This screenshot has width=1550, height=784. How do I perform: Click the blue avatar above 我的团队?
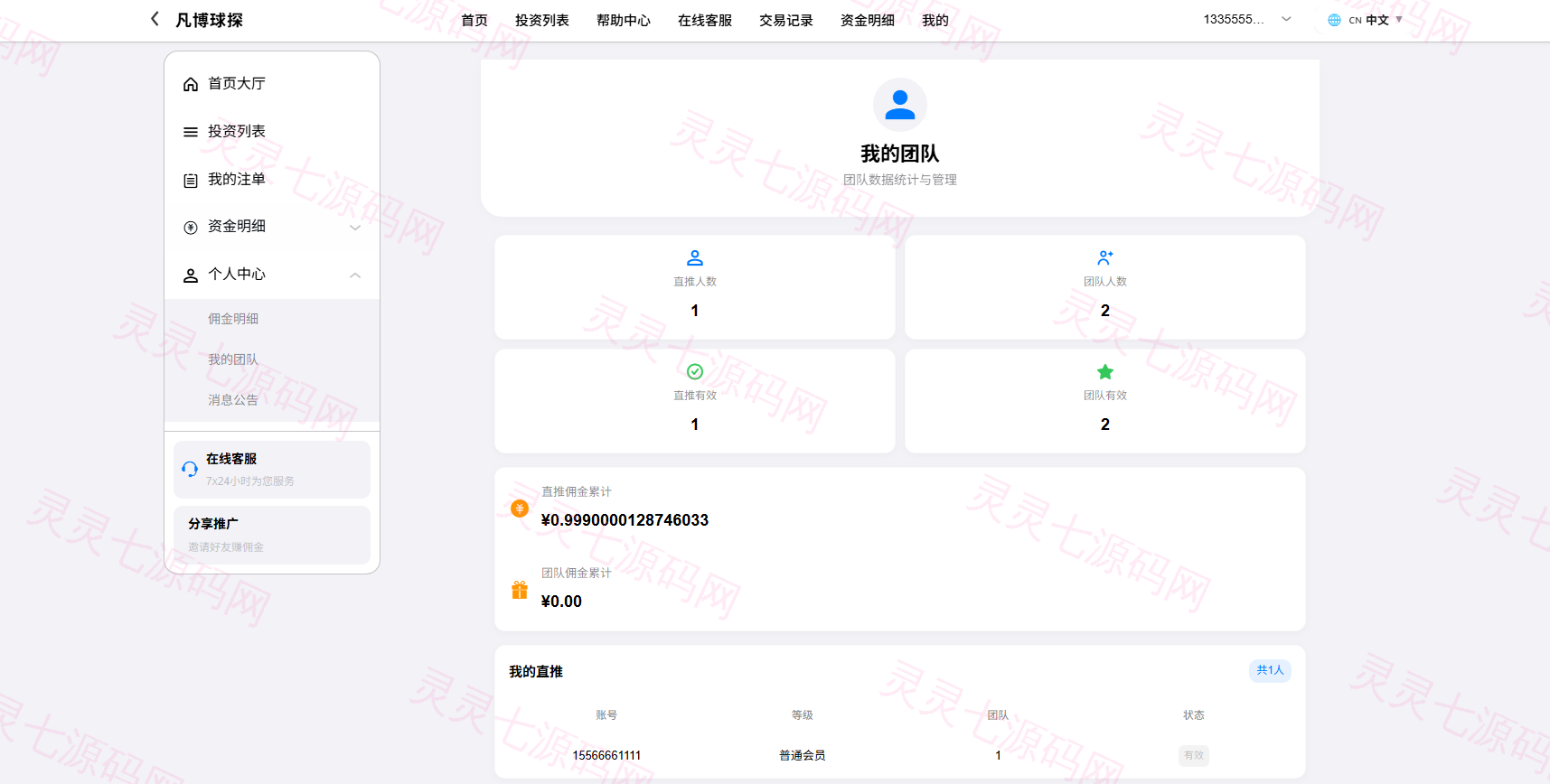[900, 105]
